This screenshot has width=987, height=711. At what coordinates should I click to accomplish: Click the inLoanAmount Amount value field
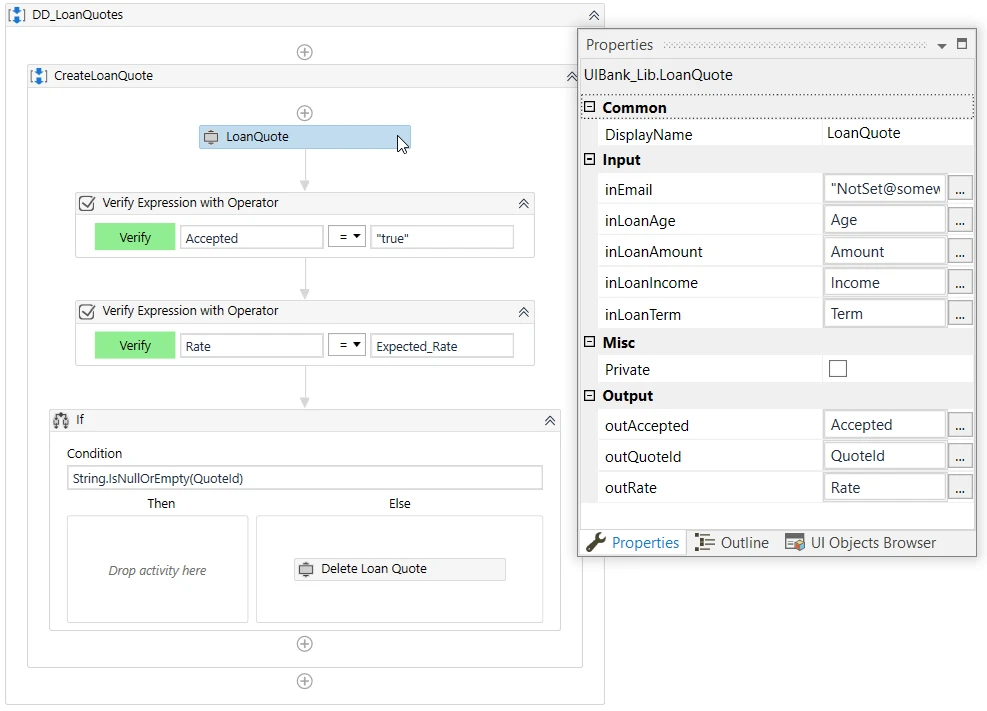(x=884, y=251)
